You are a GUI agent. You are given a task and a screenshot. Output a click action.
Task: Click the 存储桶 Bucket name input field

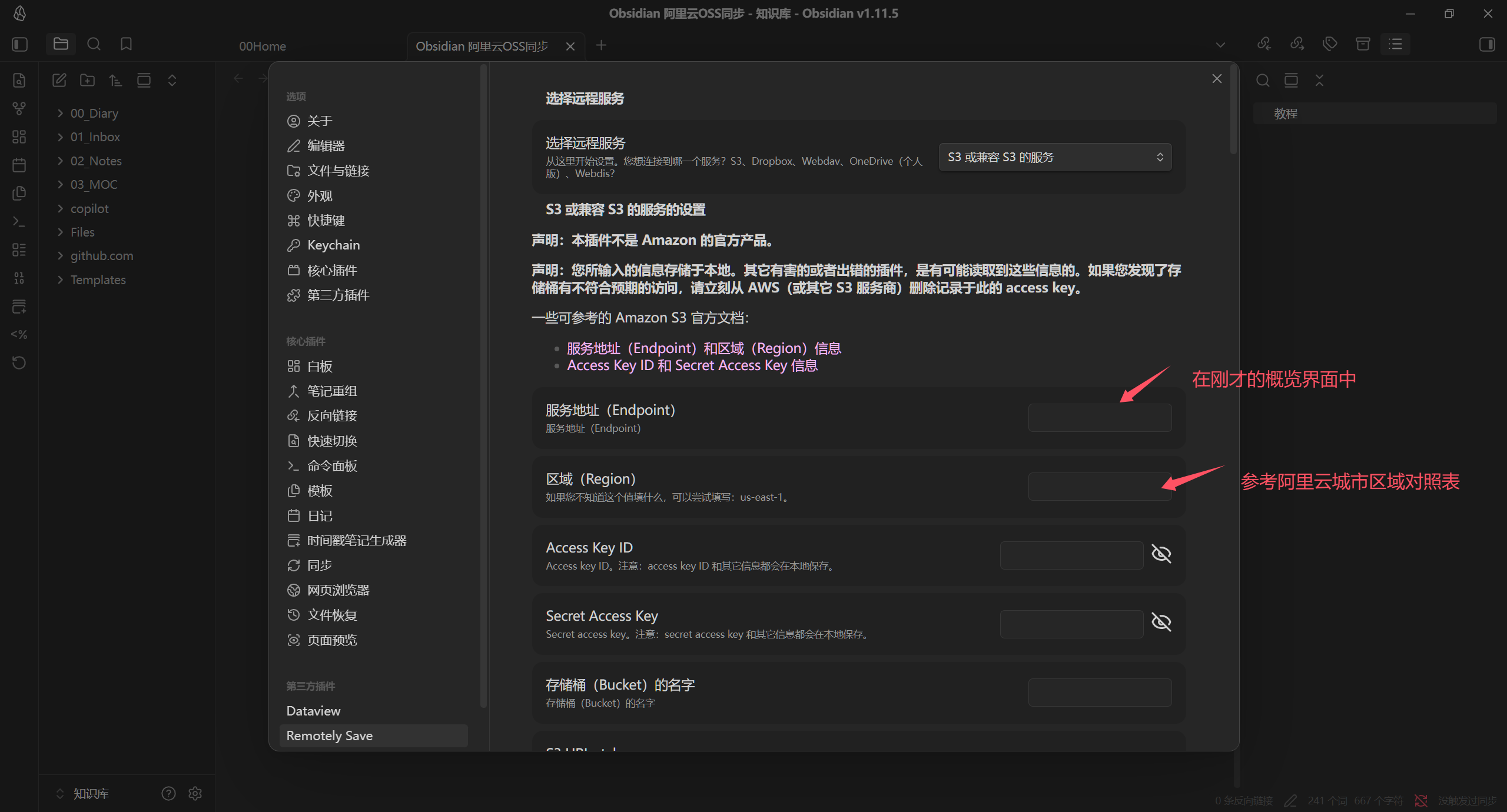click(x=1100, y=693)
